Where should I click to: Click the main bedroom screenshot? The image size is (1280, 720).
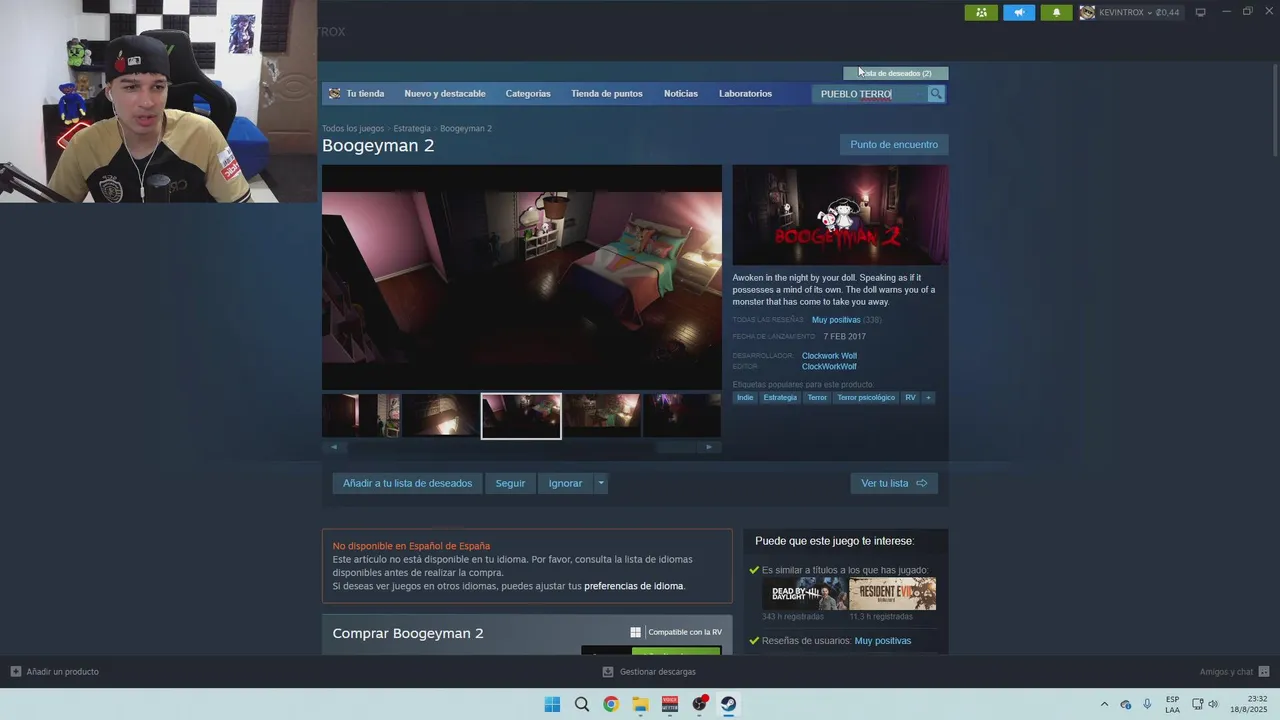[x=521, y=277]
